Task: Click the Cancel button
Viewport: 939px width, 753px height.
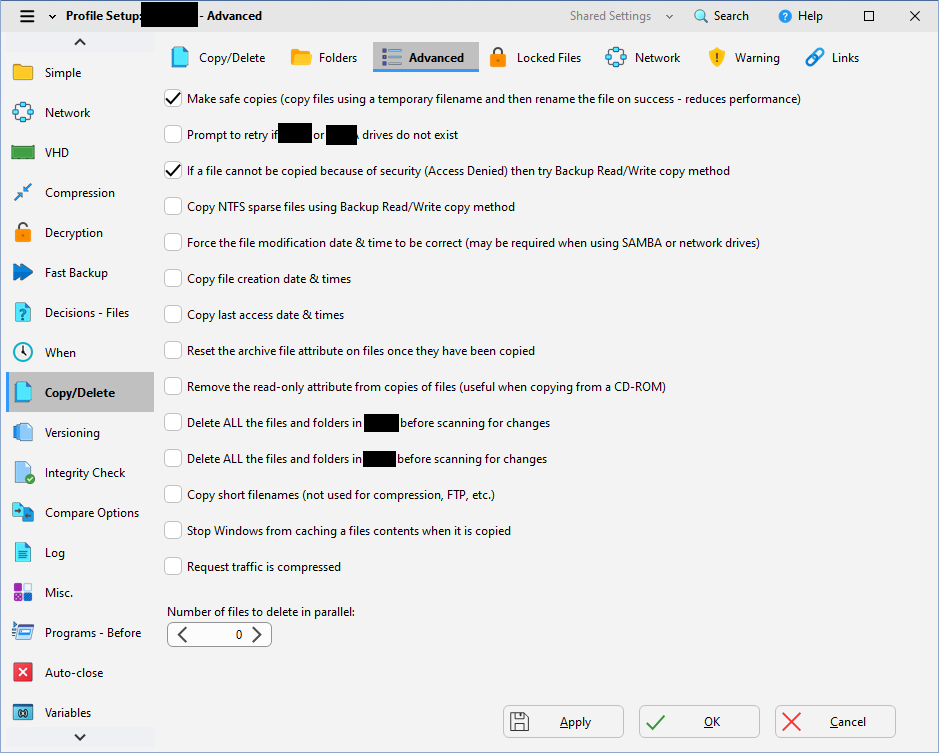Action: coord(835,722)
